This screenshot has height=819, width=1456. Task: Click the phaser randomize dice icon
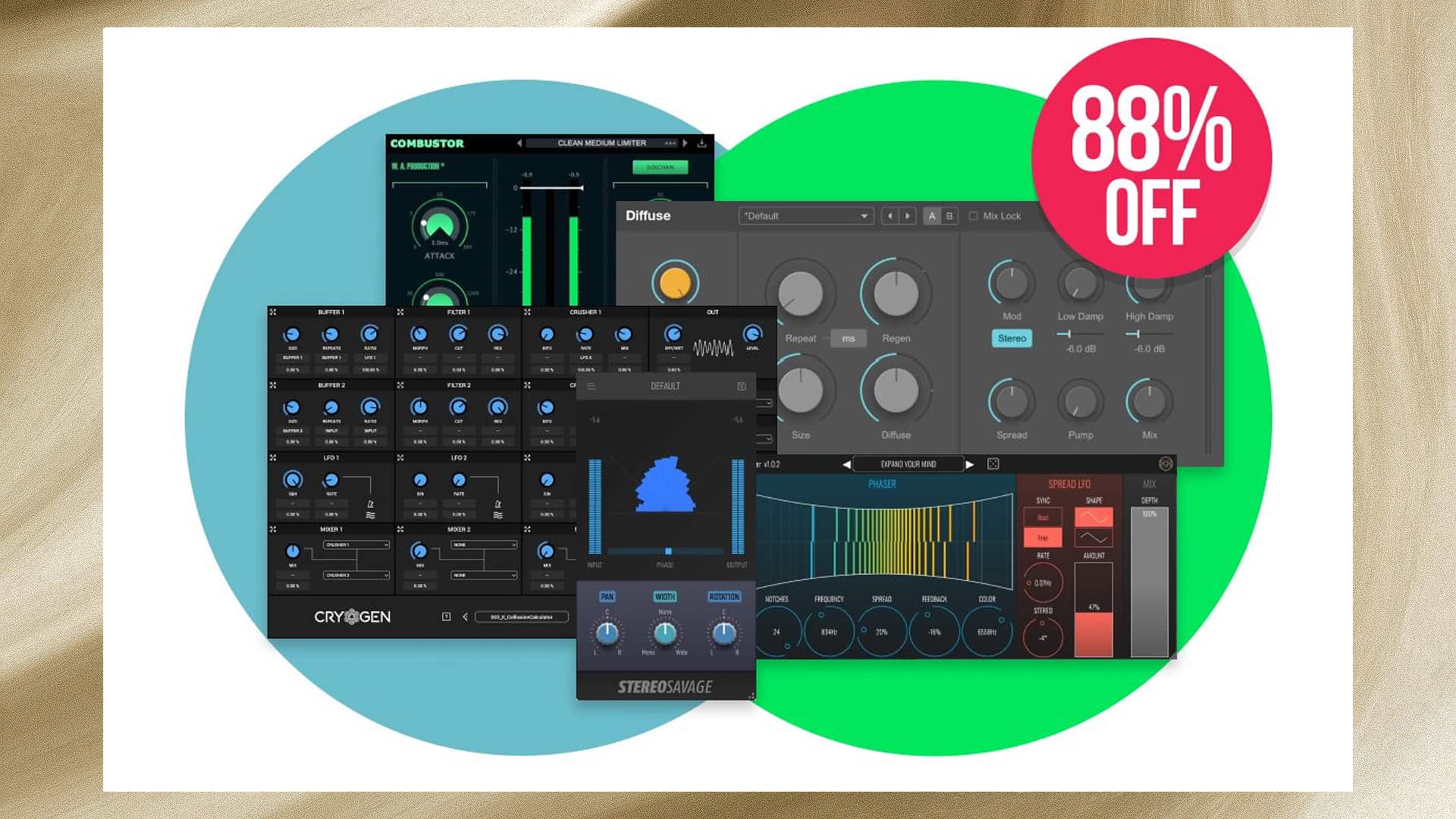click(993, 464)
